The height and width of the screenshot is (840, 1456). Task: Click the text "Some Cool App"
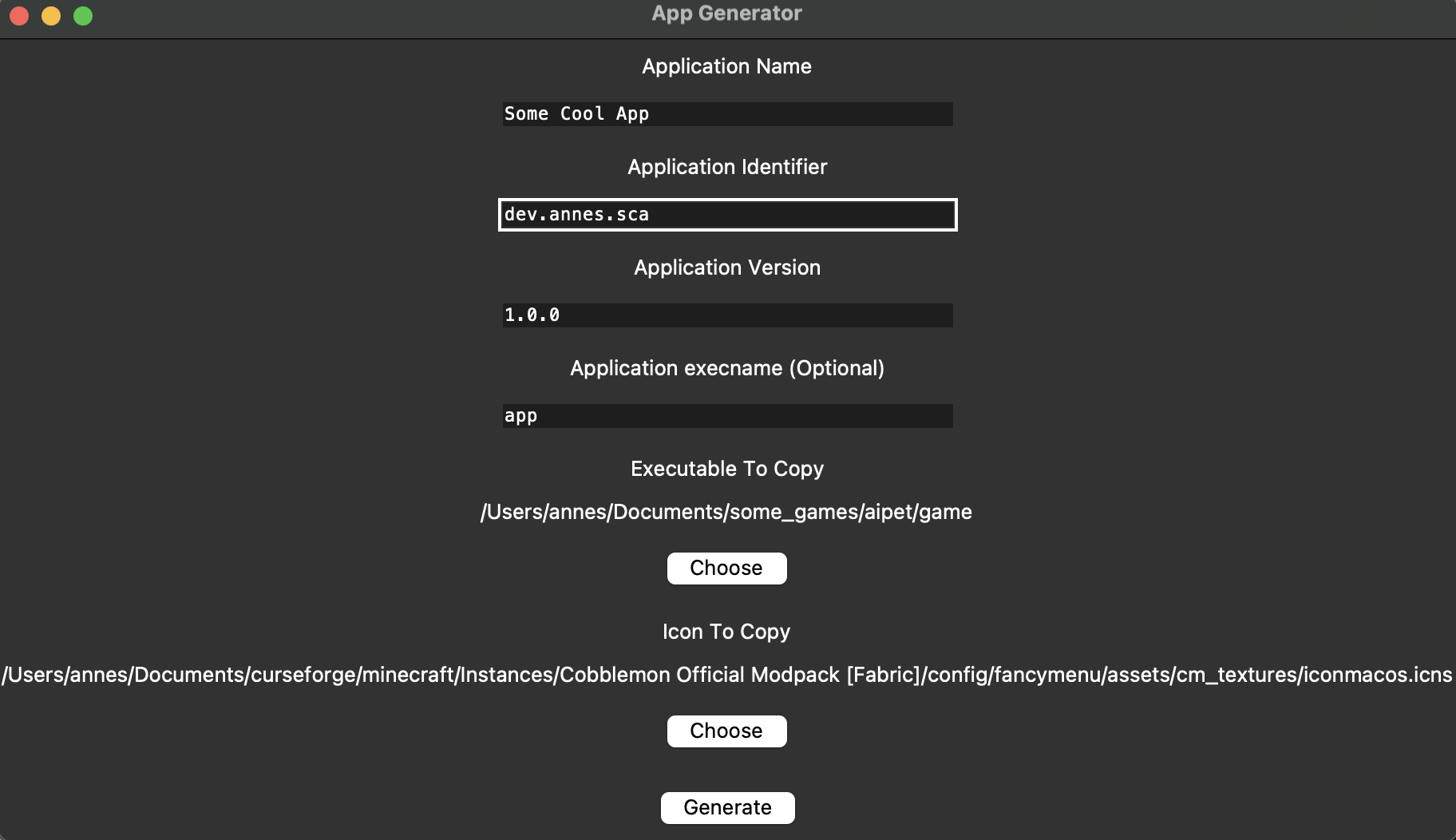point(576,114)
